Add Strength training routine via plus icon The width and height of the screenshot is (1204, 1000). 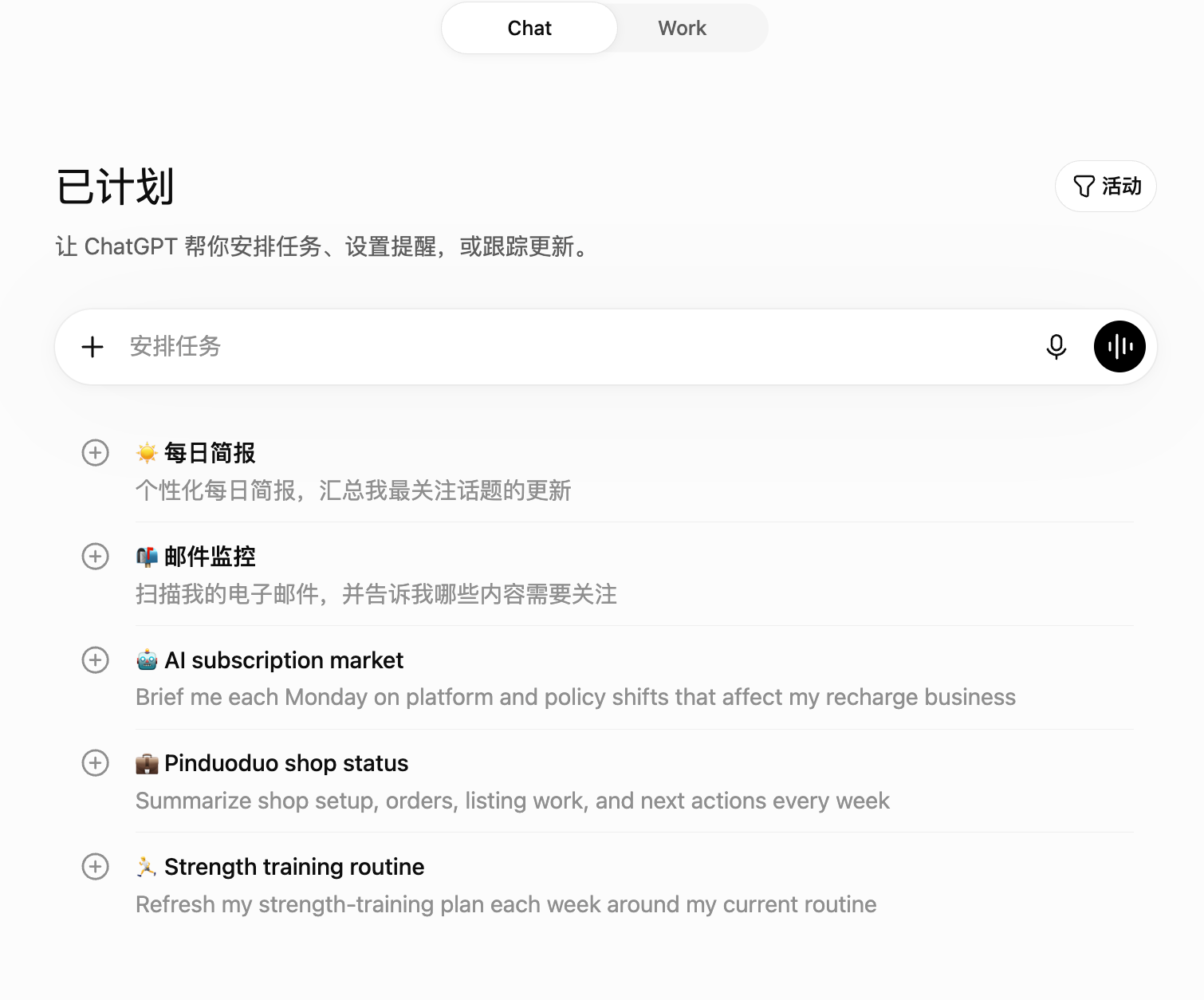[96, 867]
